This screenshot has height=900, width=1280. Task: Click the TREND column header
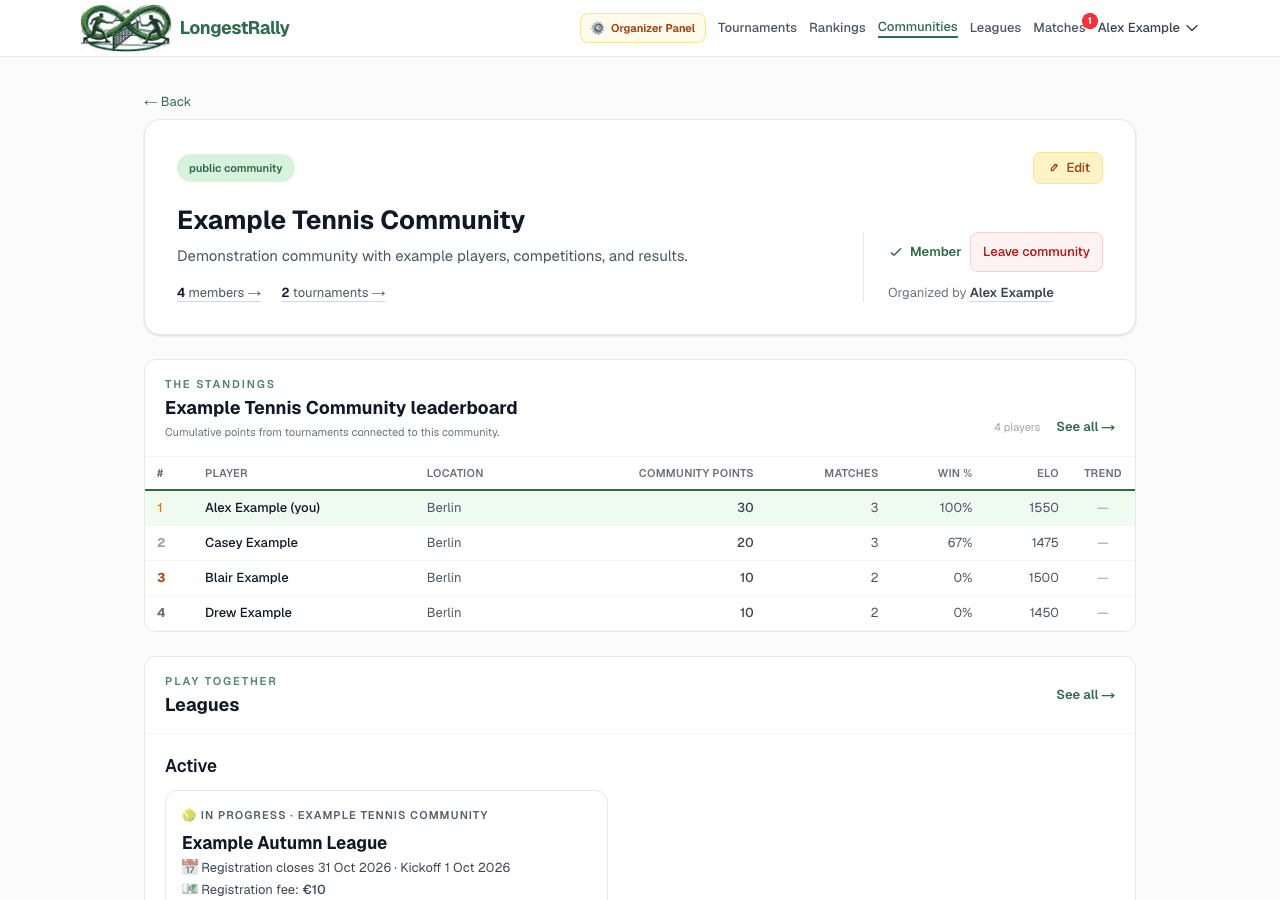1103,474
